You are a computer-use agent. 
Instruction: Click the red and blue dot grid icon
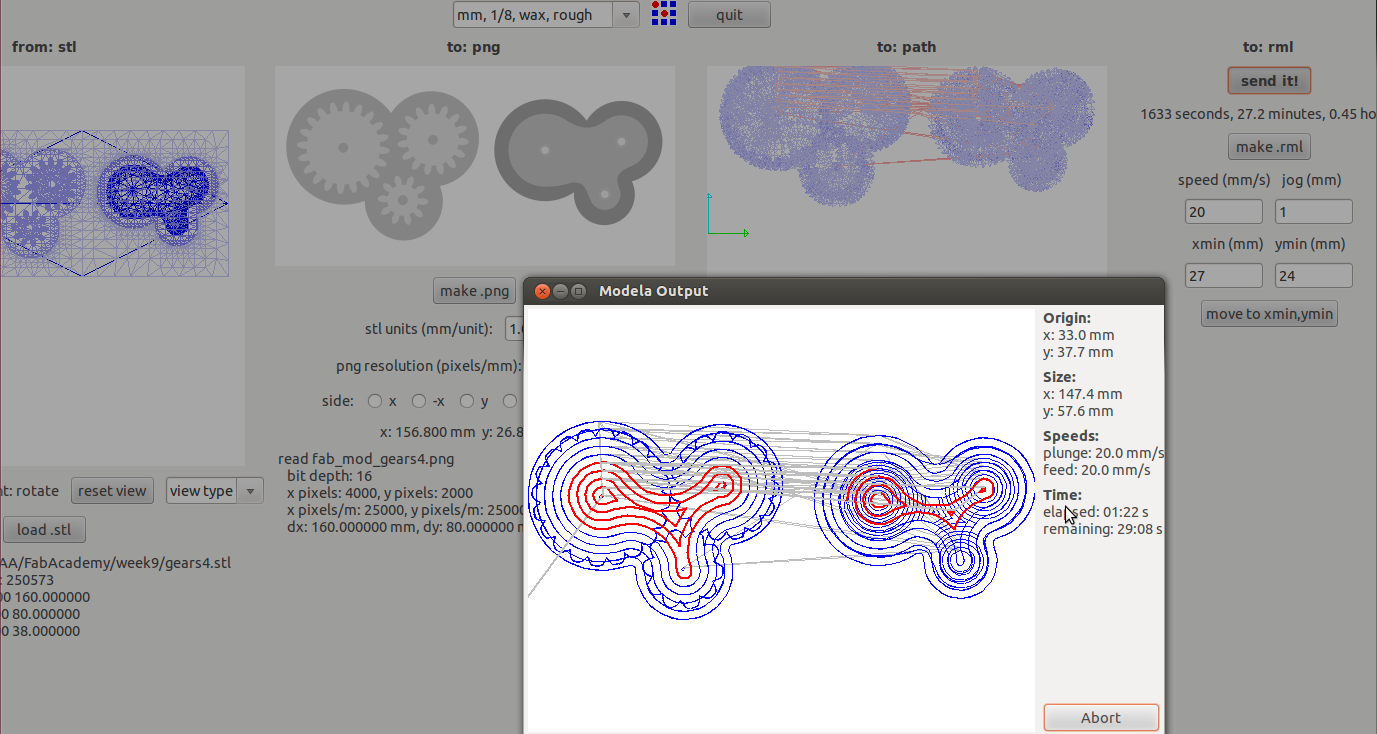pos(663,14)
